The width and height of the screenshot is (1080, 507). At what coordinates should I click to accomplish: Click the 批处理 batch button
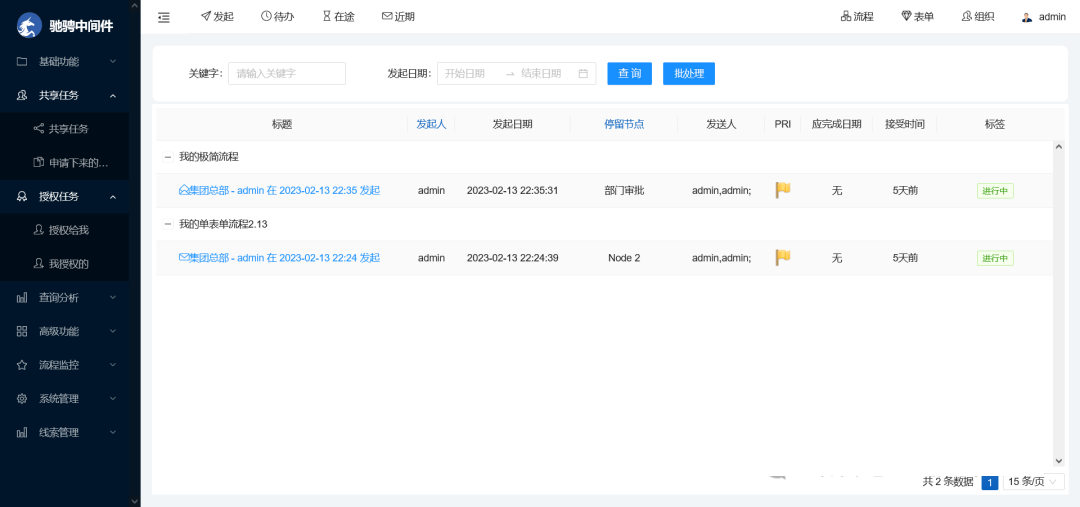tap(688, 74)
